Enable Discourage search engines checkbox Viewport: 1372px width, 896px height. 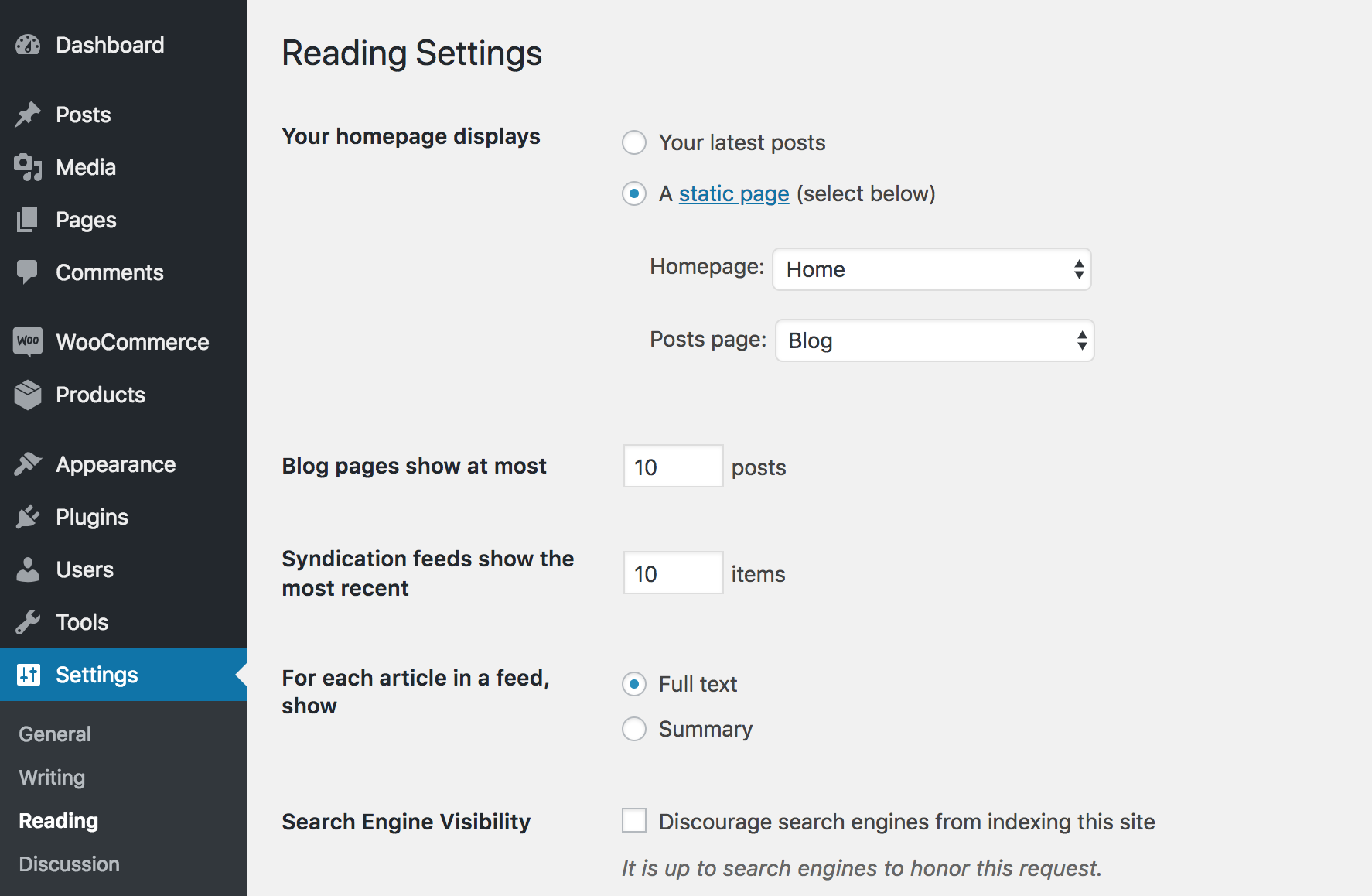(x=634, y=820)
